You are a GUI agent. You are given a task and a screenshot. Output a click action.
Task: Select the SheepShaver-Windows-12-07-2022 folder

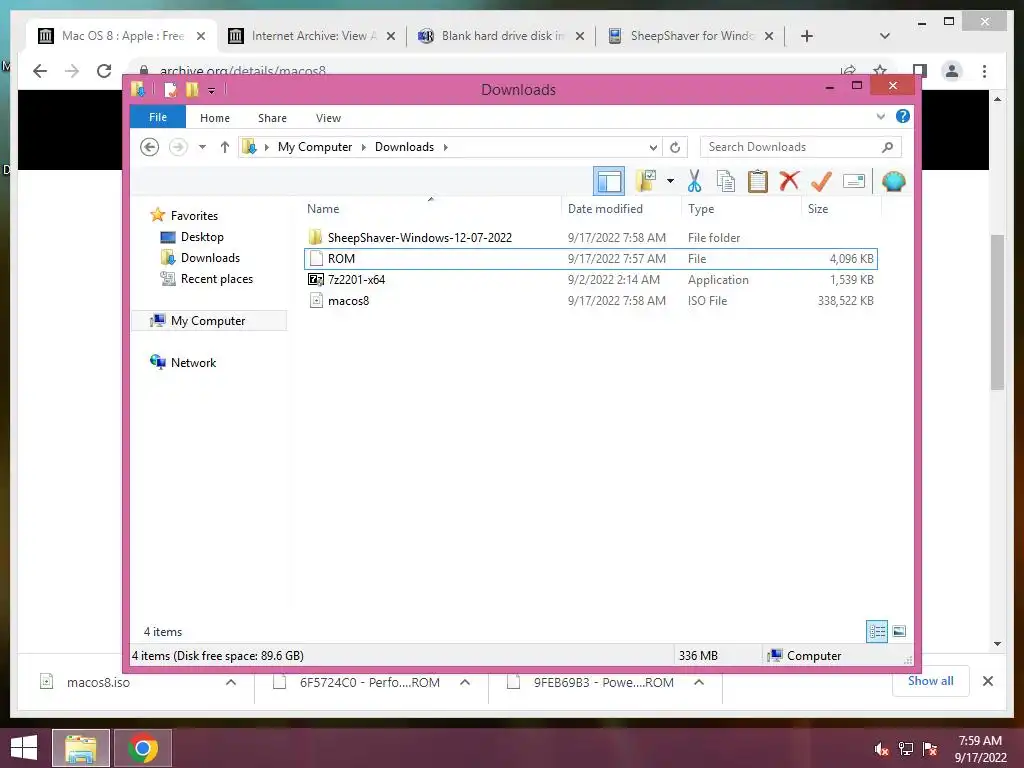pos(419,238)
